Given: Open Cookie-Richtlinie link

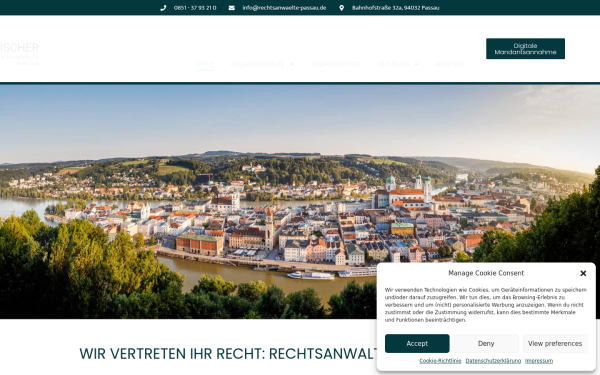Looking at the screenshot, I should [x=440, y=360].
